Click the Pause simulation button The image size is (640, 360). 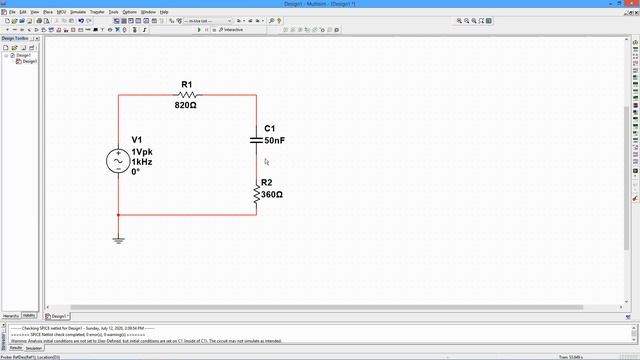207,30
